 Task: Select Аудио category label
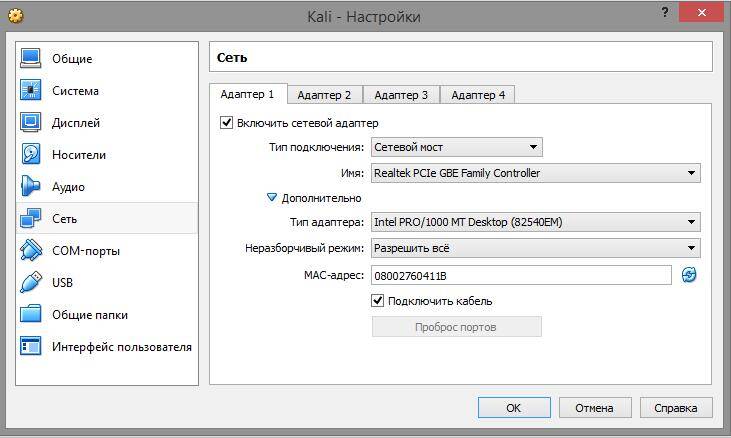[69, 187]
